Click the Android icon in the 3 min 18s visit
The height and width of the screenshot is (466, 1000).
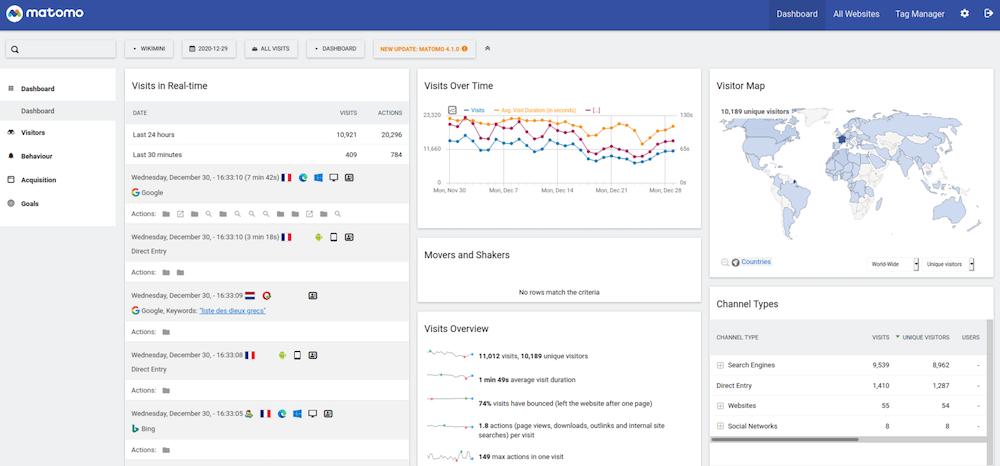[x=318, y=237]
